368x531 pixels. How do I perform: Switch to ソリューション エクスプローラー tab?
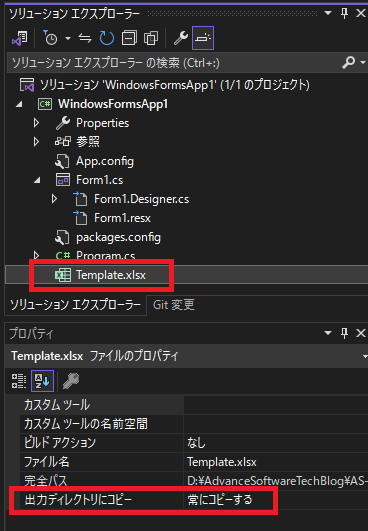[x=75, y=305]
